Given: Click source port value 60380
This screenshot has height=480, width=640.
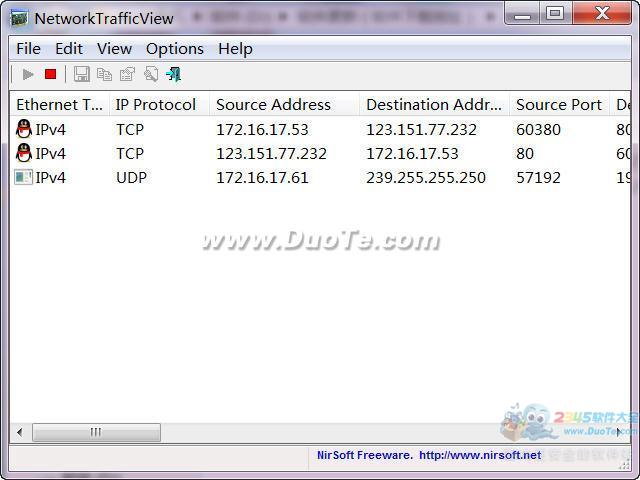Looking at the screenshot, I should [x=538, y=129].
